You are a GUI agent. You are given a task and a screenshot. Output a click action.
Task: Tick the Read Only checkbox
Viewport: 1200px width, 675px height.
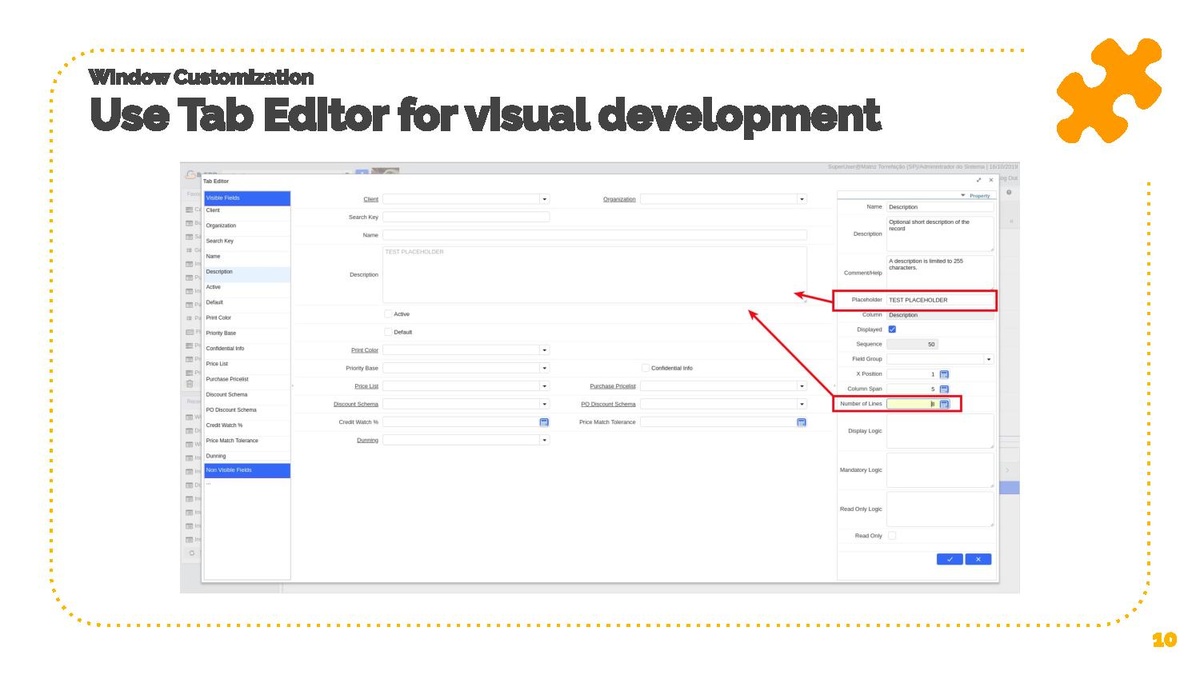coord(892,536)
